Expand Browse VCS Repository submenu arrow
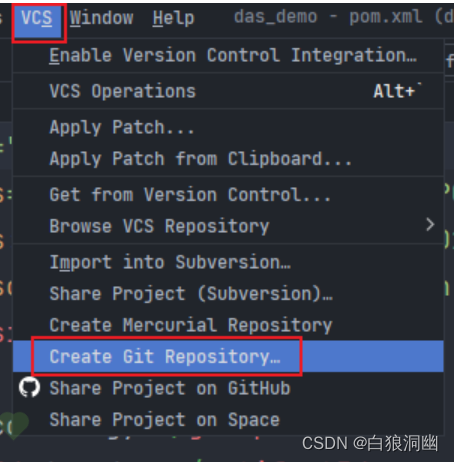This screenshot has width=454, height=462. [430, 225]
